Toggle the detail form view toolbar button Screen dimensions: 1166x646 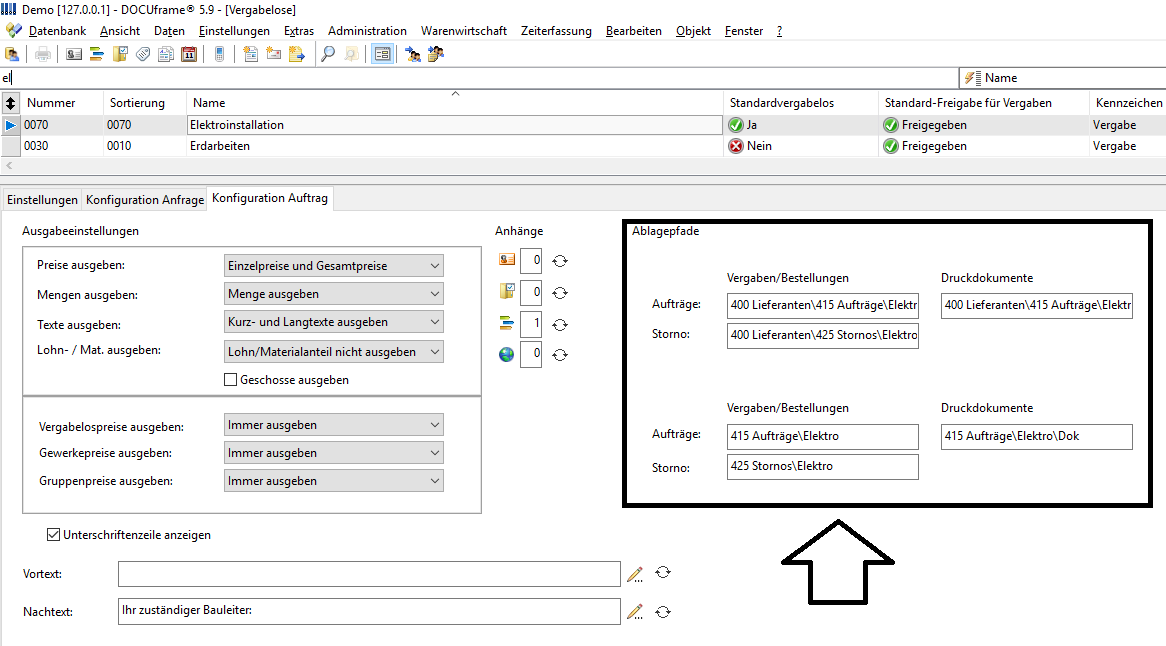coord(382,54)
